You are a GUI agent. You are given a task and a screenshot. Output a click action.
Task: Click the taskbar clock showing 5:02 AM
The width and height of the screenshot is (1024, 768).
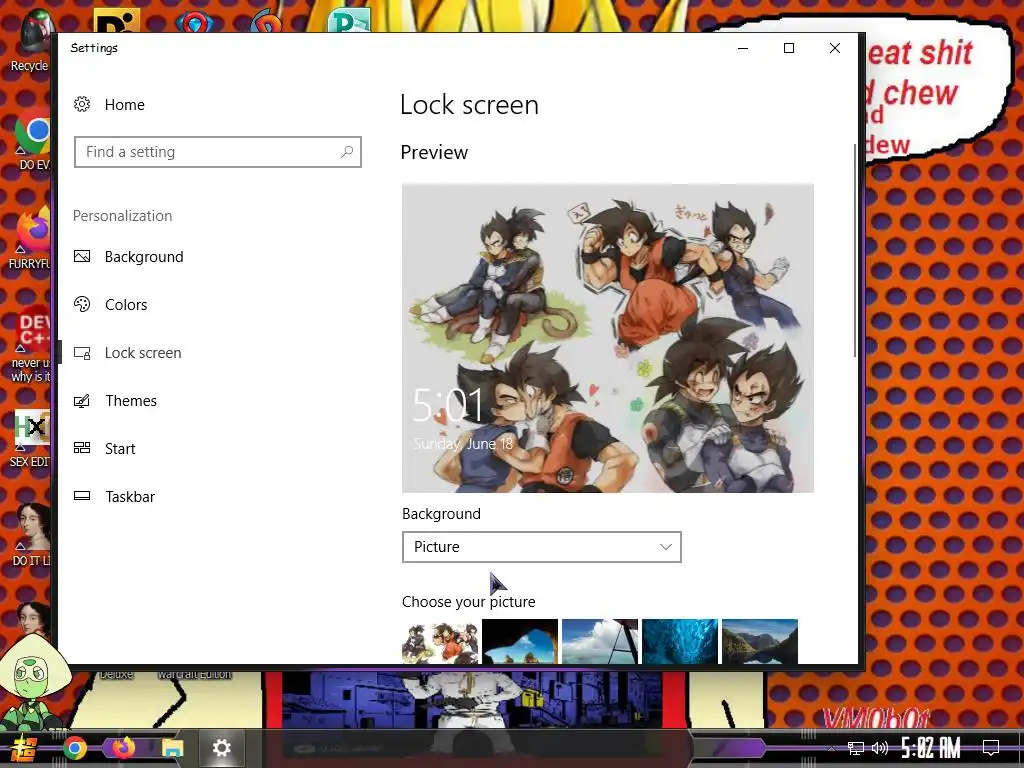pyautogui.click(x=931, y=748)
